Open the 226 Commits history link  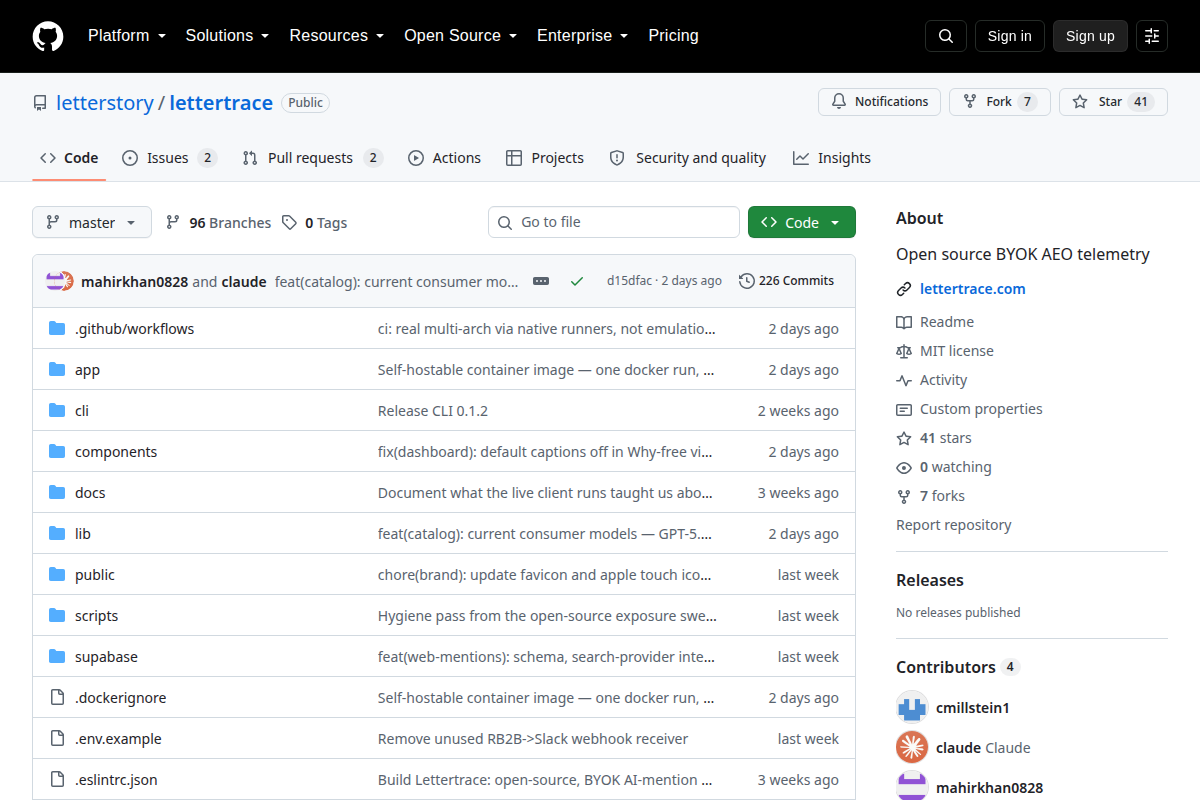(786, 281)
